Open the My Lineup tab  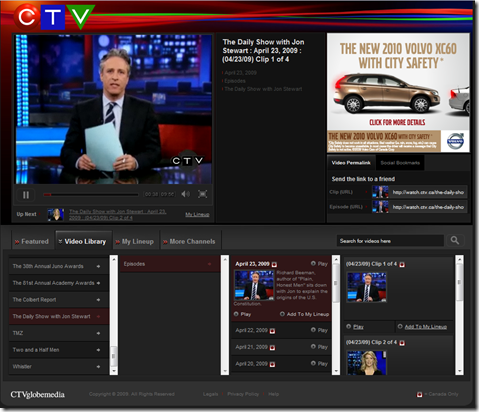135,241
